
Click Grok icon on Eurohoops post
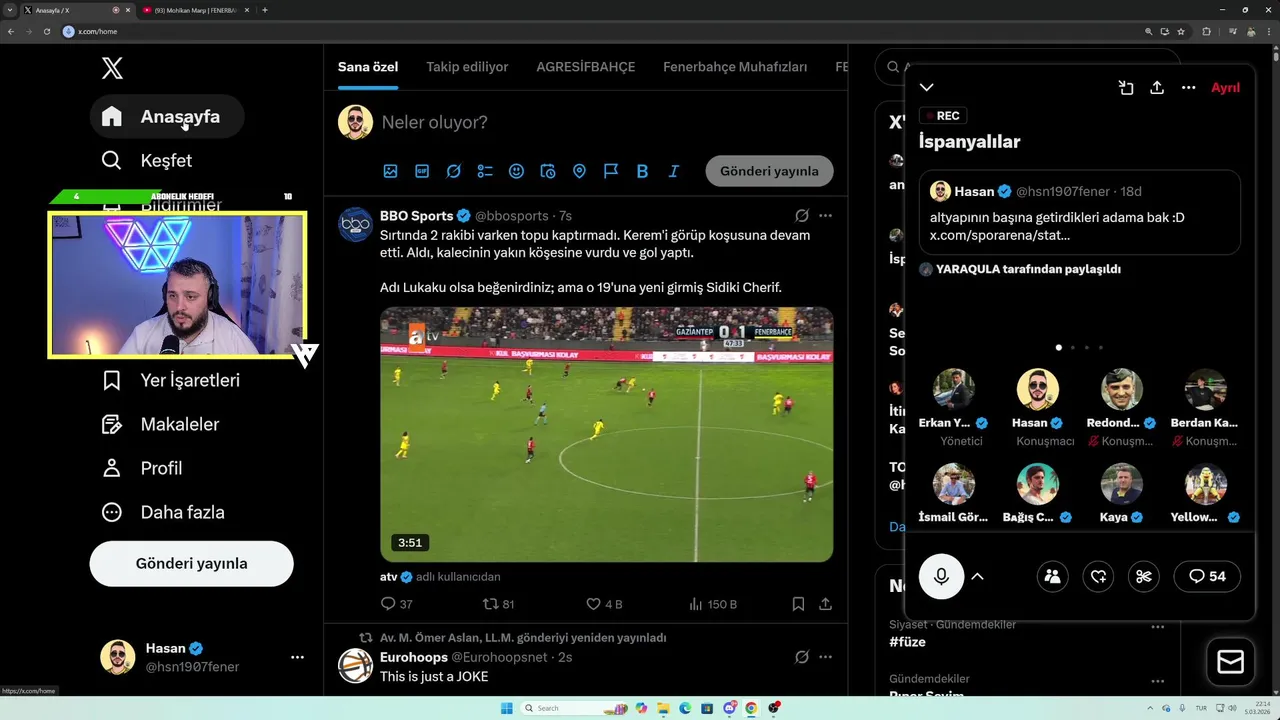tap(801, 657)
